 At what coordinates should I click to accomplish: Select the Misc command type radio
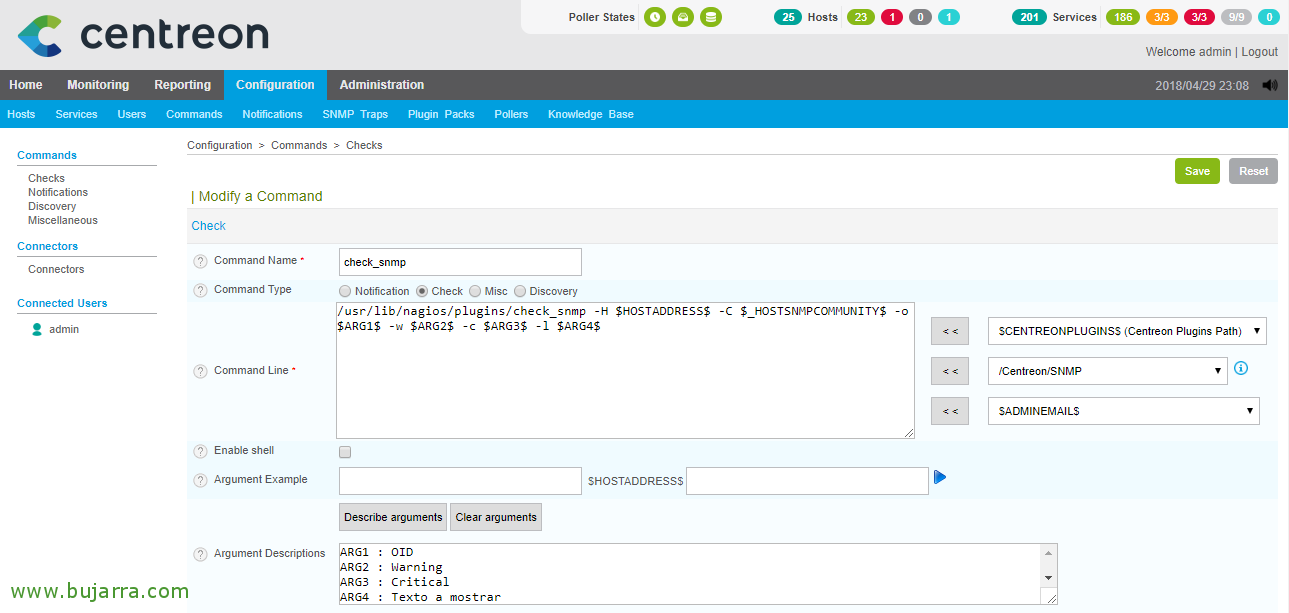click(475, 291)
